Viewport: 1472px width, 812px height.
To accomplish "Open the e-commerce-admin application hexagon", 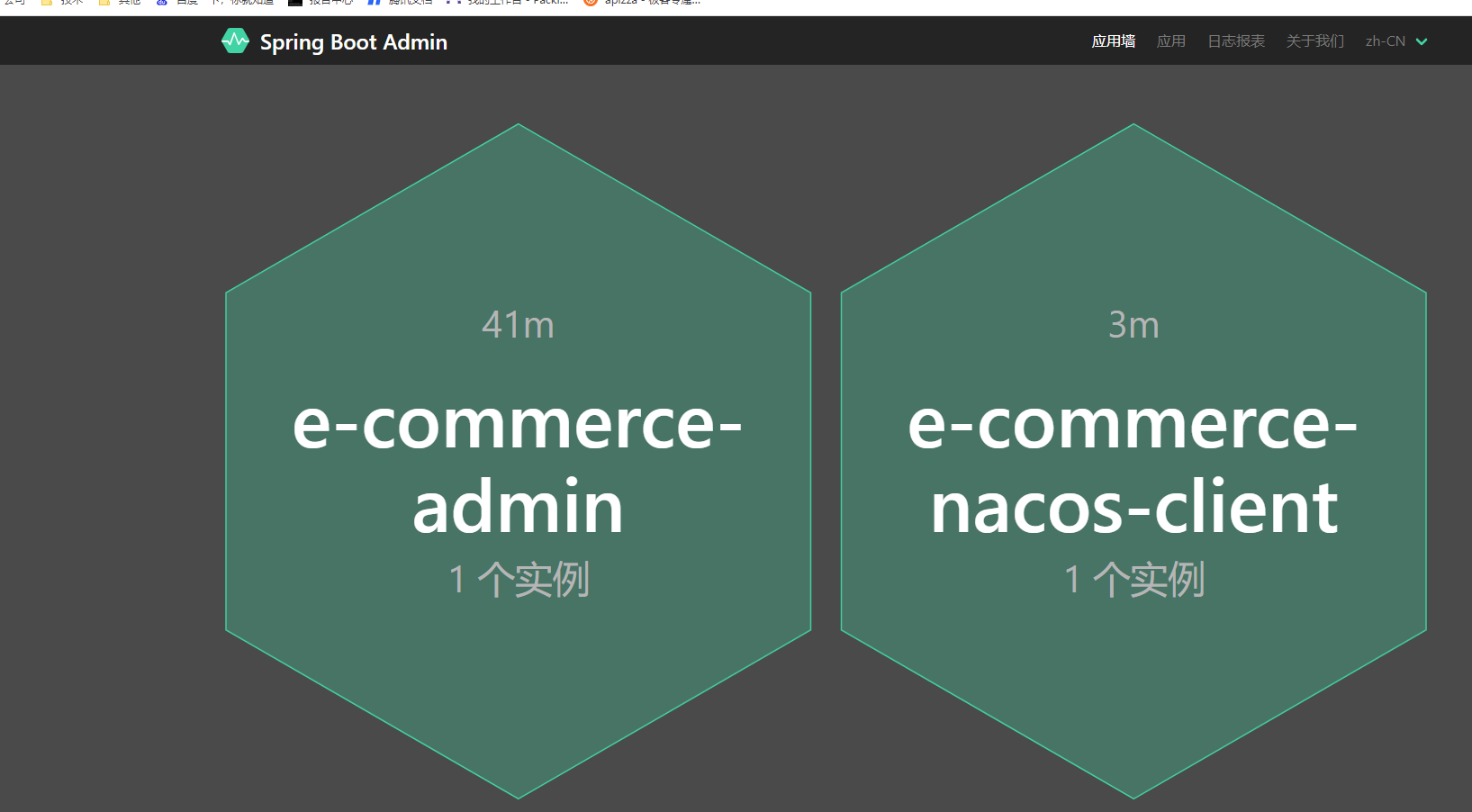I will click(519, 461).
